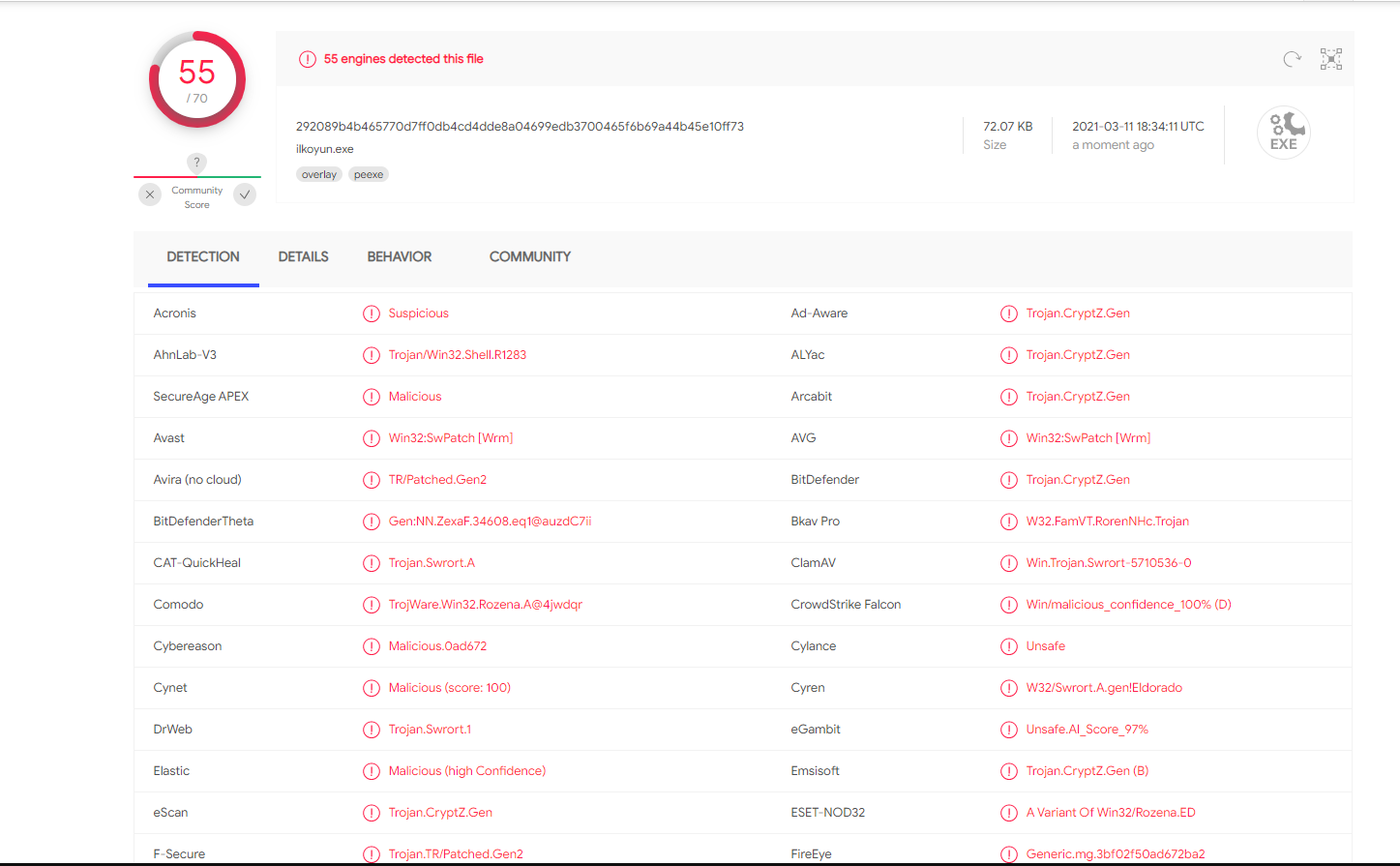The image size is (1400, 866).
Task: Click the Malicious.0ad672 result for Cybereason
Action: click(x=437, y=646)
